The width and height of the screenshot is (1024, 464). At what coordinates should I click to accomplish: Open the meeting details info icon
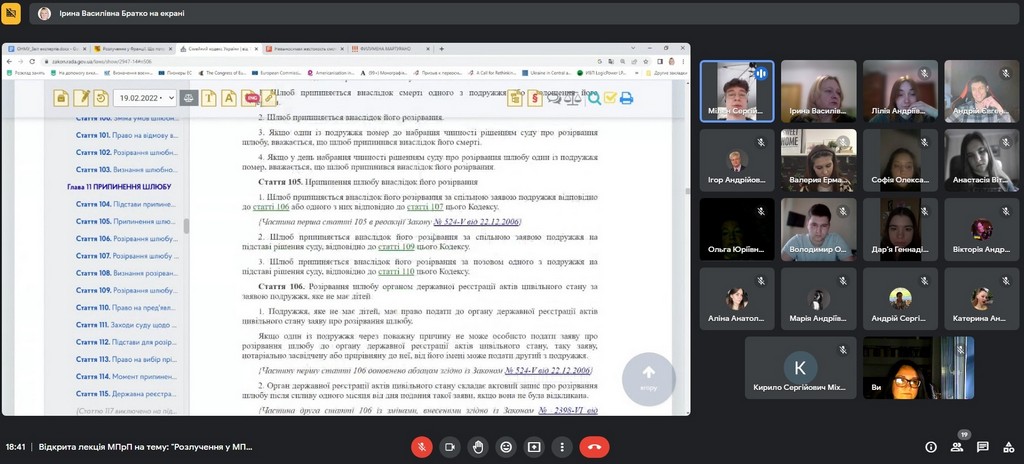click(x=931, y=447)
